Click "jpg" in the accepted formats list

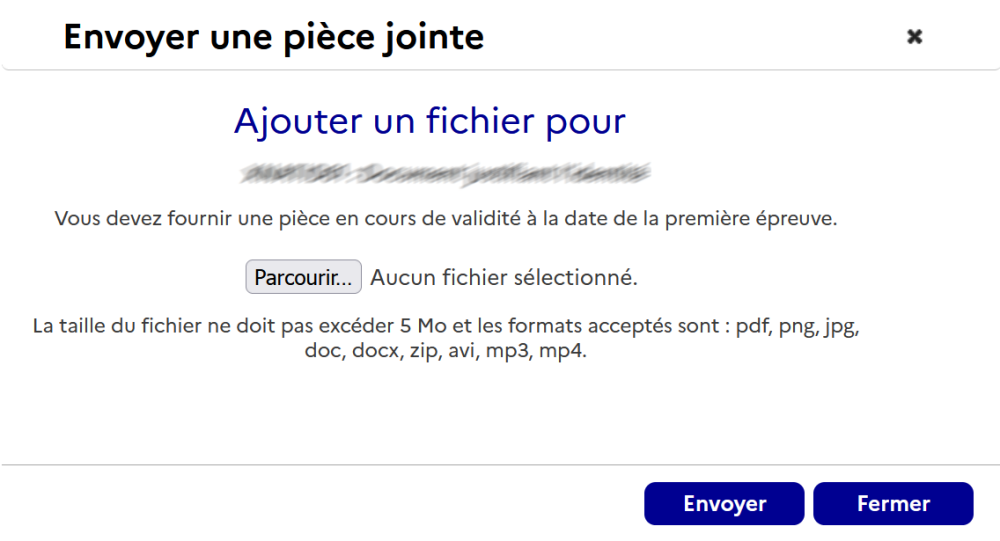point(841,327)
